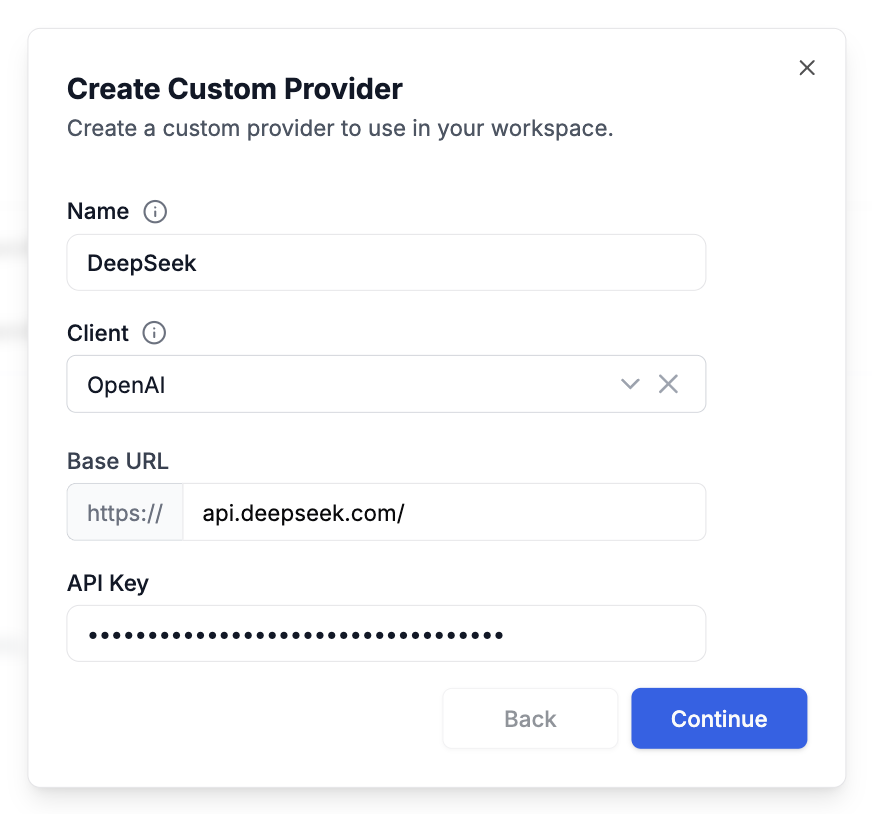Focus the masked API Key field

(x=386, y=633)
